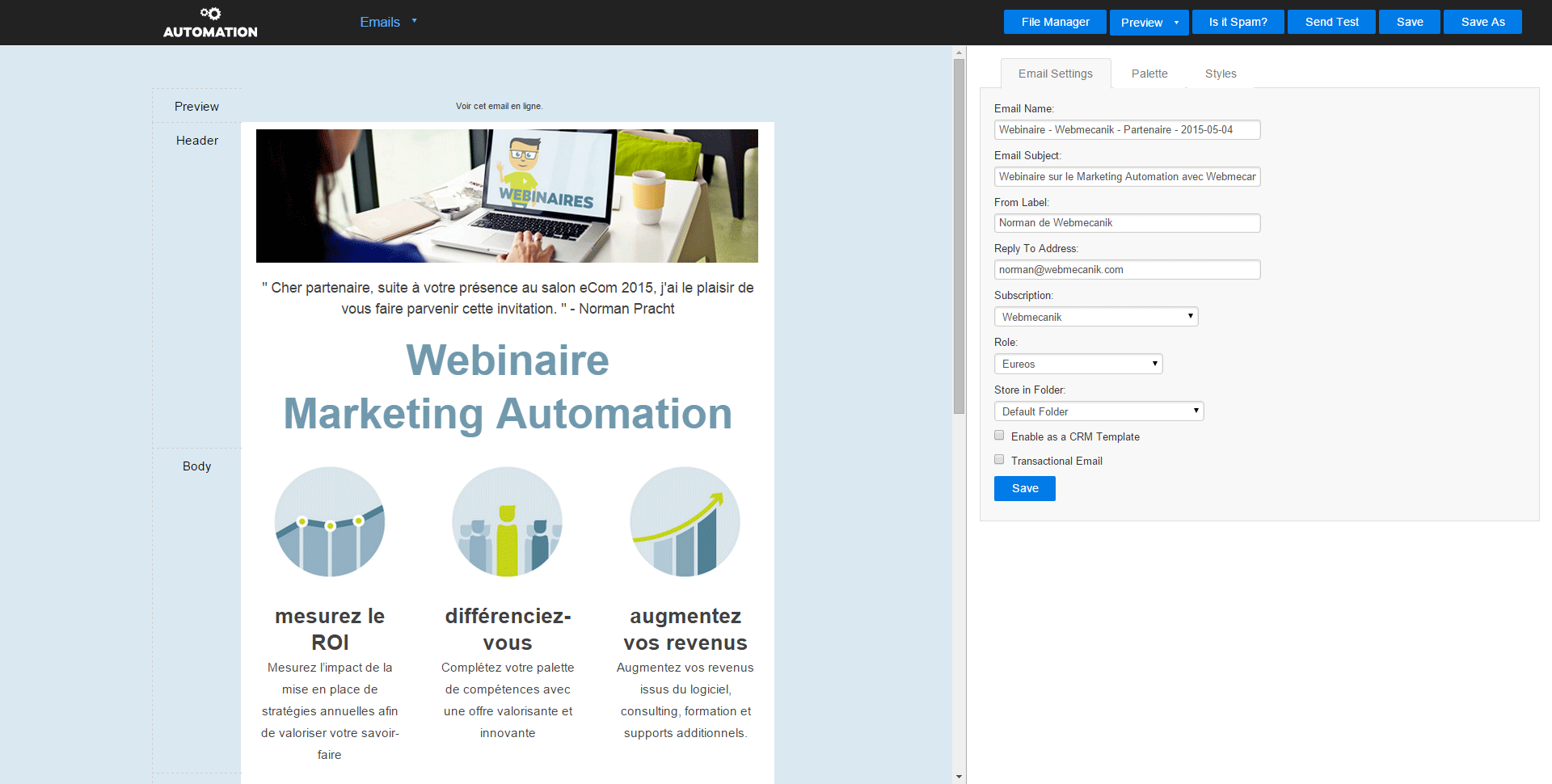Image resolution: width=1552 pixels, height=784 pixels.
Task: Expand the Role dropdown showing Eureos
Action: pyautogui.click(x=1078, y=364)
